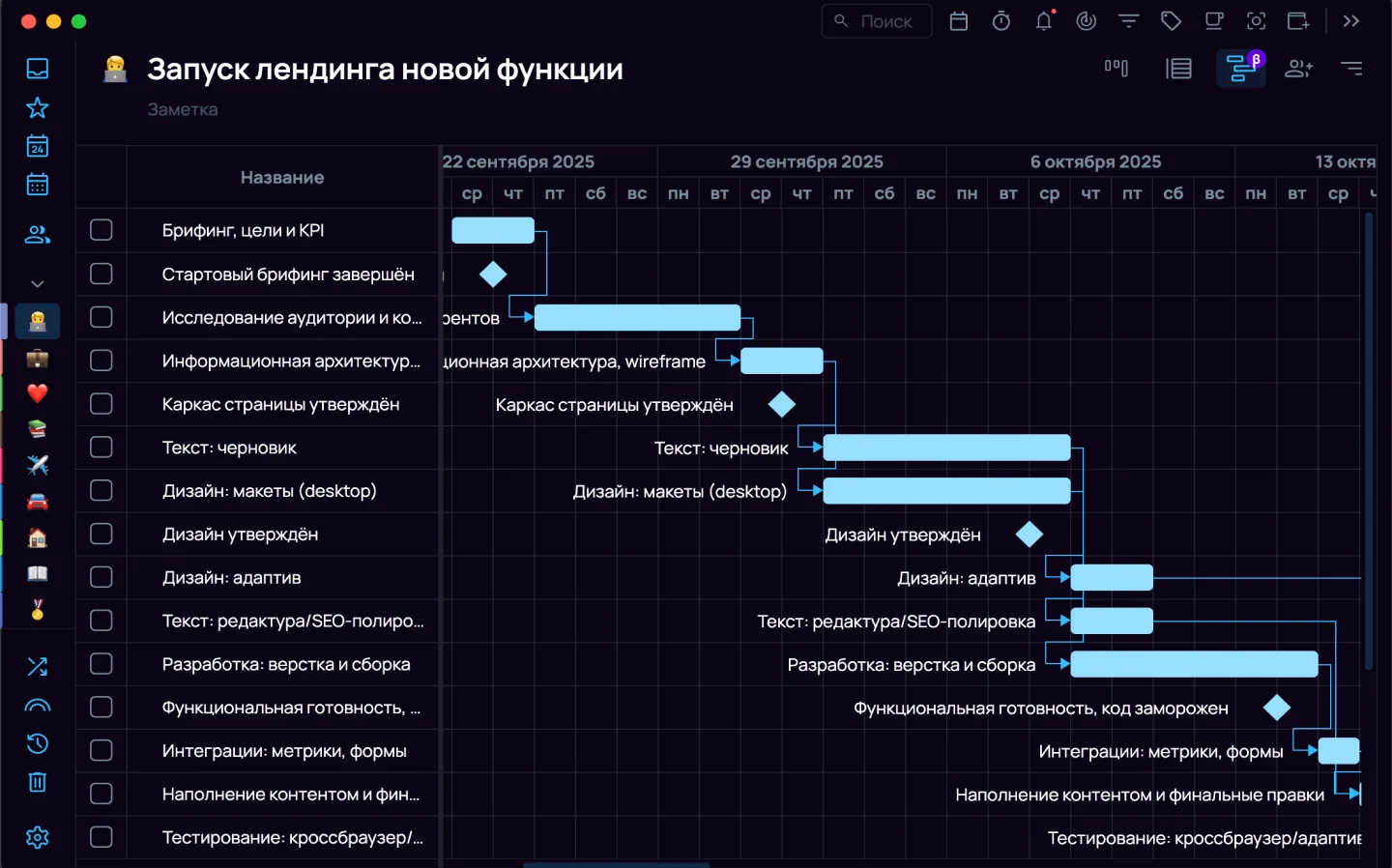
Task: Open the Starred items icon
Action: (38, 107)
